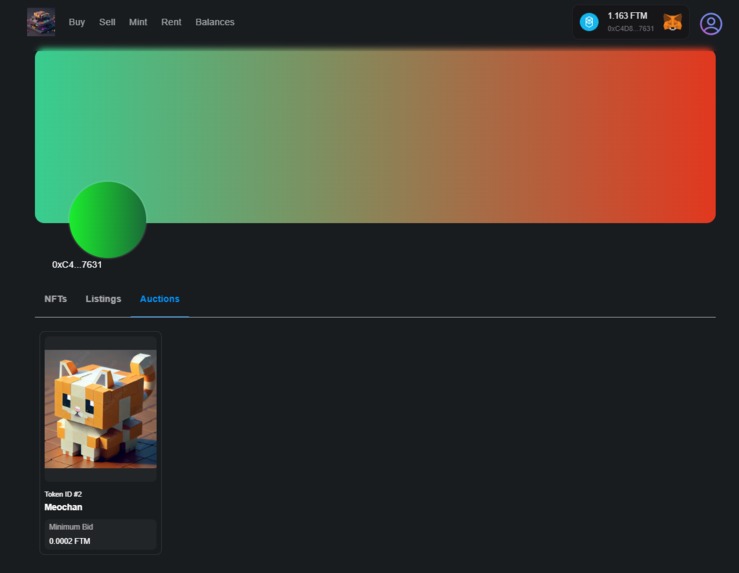Click the gradient profile banner
This screenshot has width=739, height=573.
375,137
